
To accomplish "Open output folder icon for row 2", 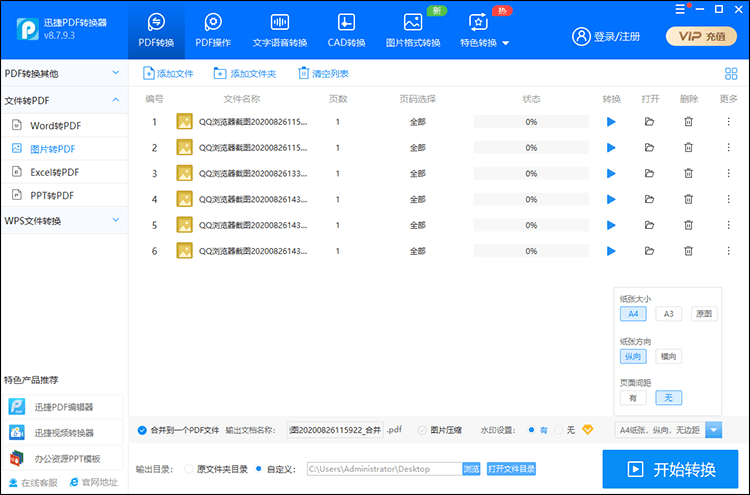I will [650, 148].
